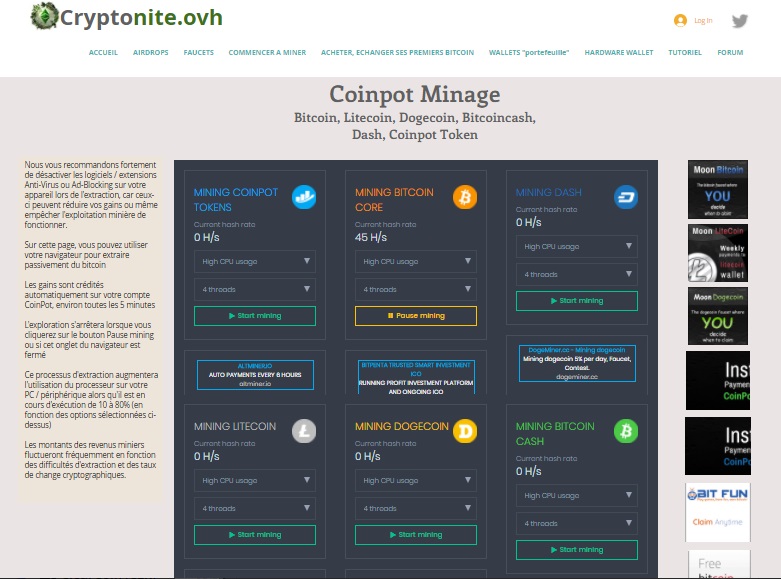Open the Free bitcoin banner thumbnail
Viewport: 781px width, 579px height.
pos(719,564)
